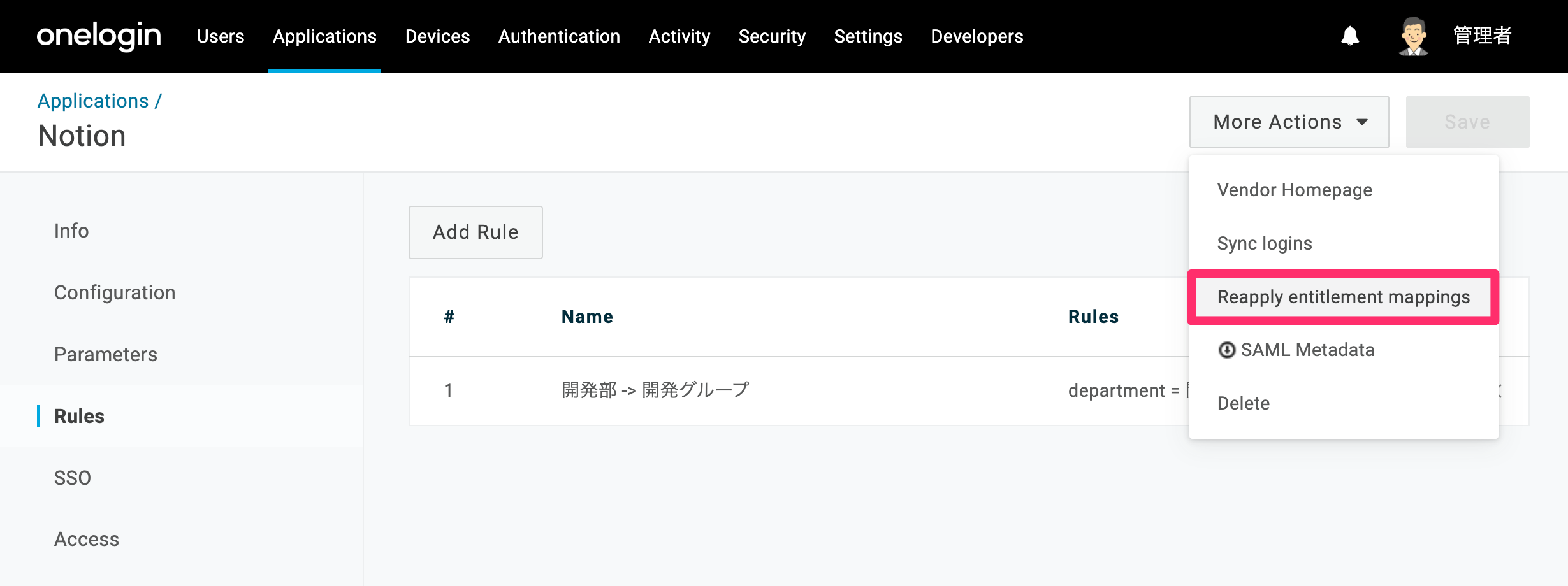The width and height of the screenshot is (1568, 586).
Task: Click the Add Rule button
Action: click(475, 232)
